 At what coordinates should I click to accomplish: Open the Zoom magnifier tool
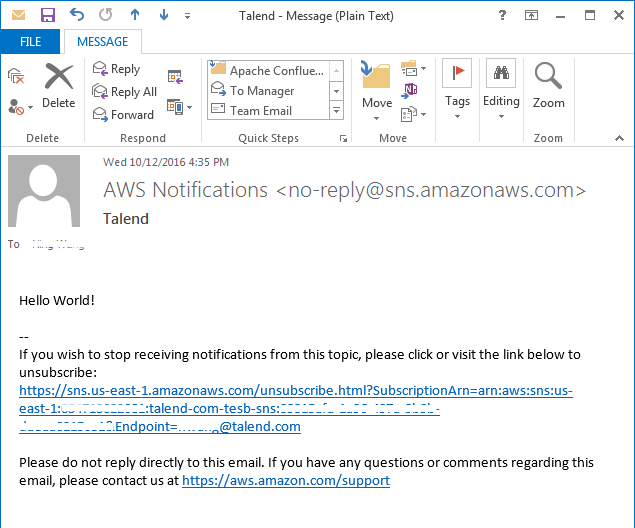(x=548, y=86)
